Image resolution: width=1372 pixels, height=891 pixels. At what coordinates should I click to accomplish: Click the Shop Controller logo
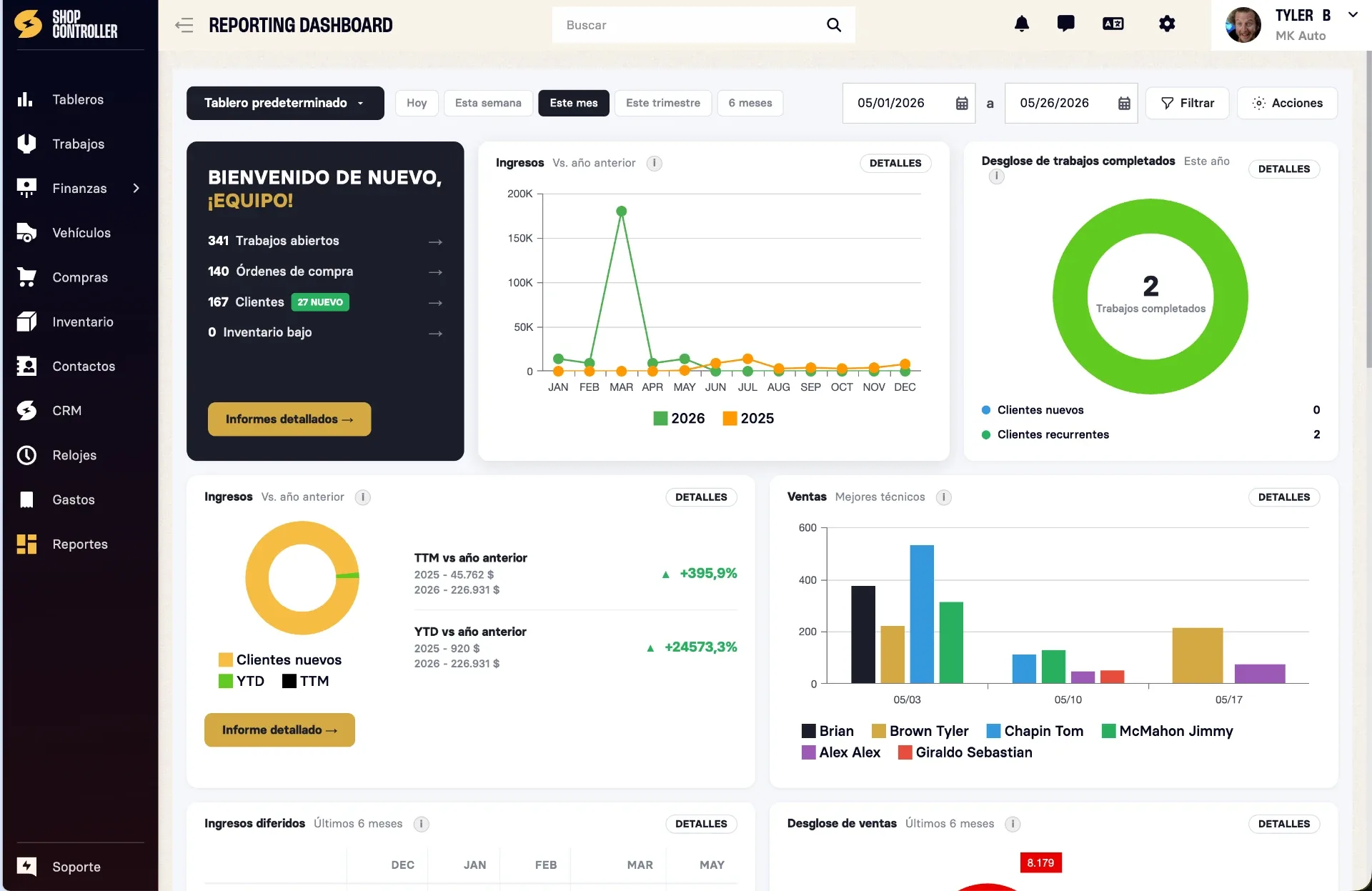coord(66,24)
